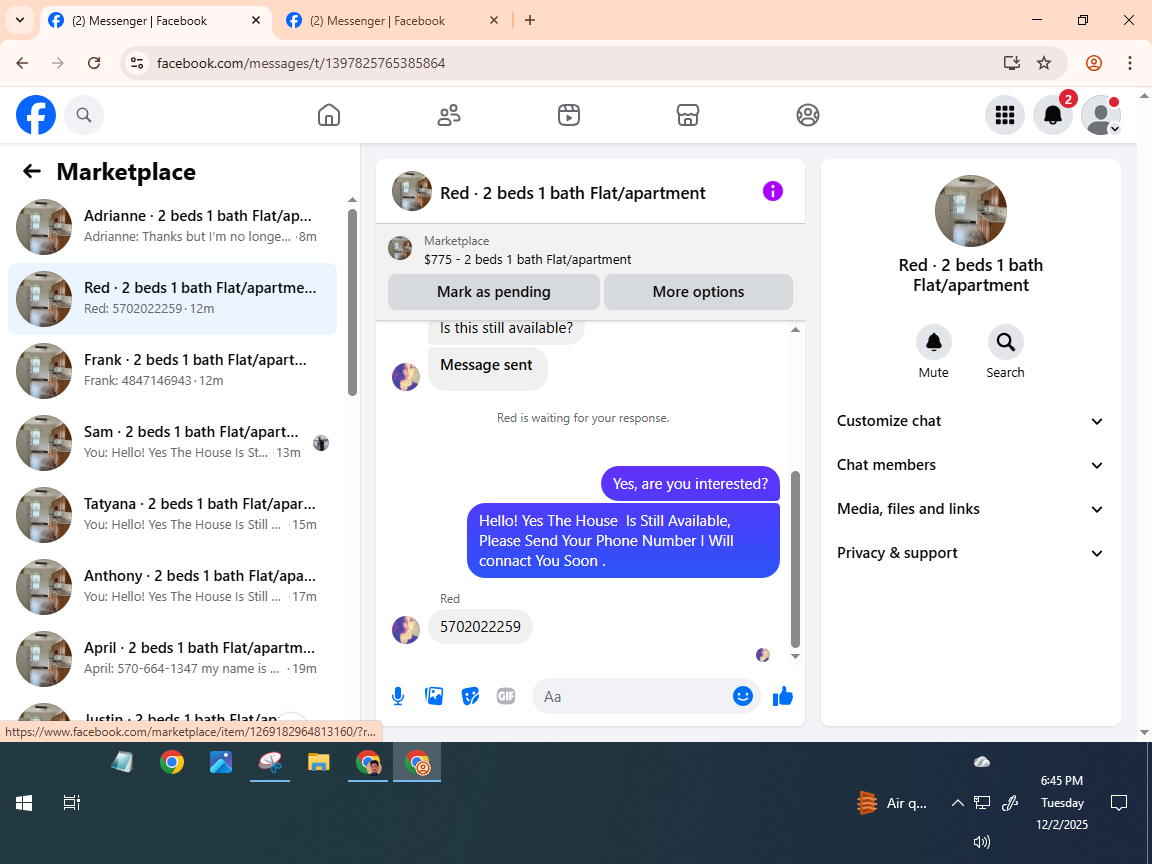The image size is (1152, 864).
Task: View site information icon in address bar
Action: (137, 63)
